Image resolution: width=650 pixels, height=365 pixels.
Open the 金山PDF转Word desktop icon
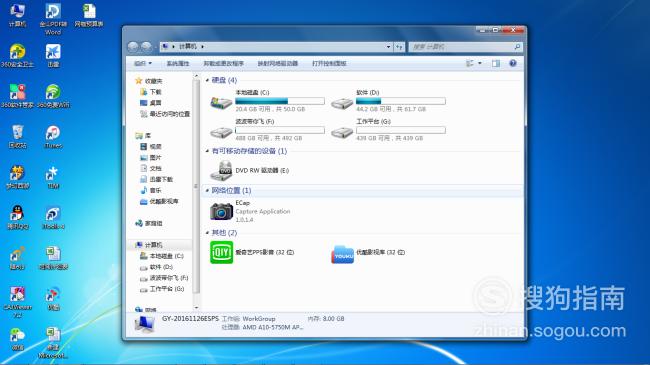[53, 19]
